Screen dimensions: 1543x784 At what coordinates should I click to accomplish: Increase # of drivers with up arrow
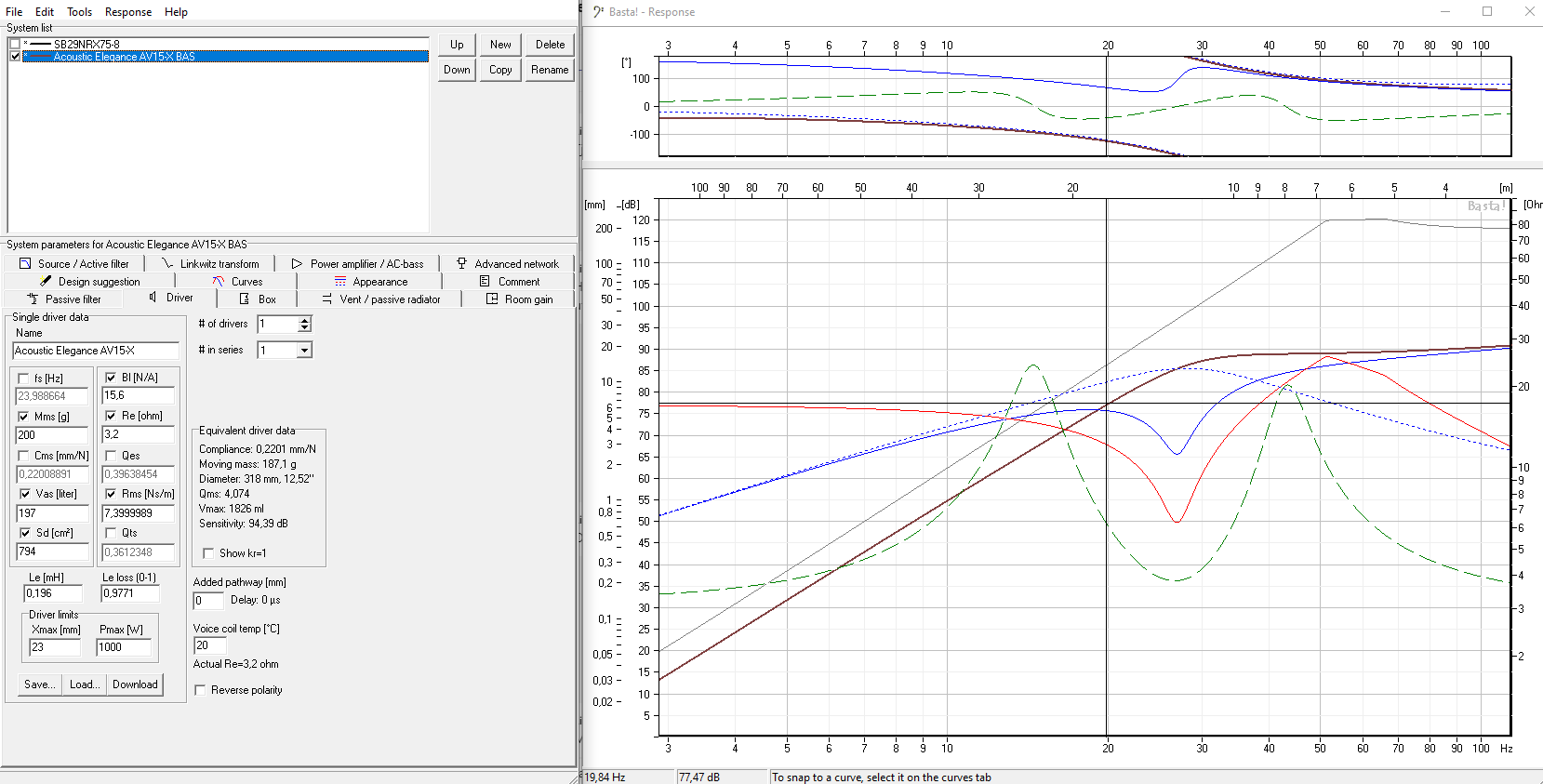pyautogui.click(x=304, y=320)
